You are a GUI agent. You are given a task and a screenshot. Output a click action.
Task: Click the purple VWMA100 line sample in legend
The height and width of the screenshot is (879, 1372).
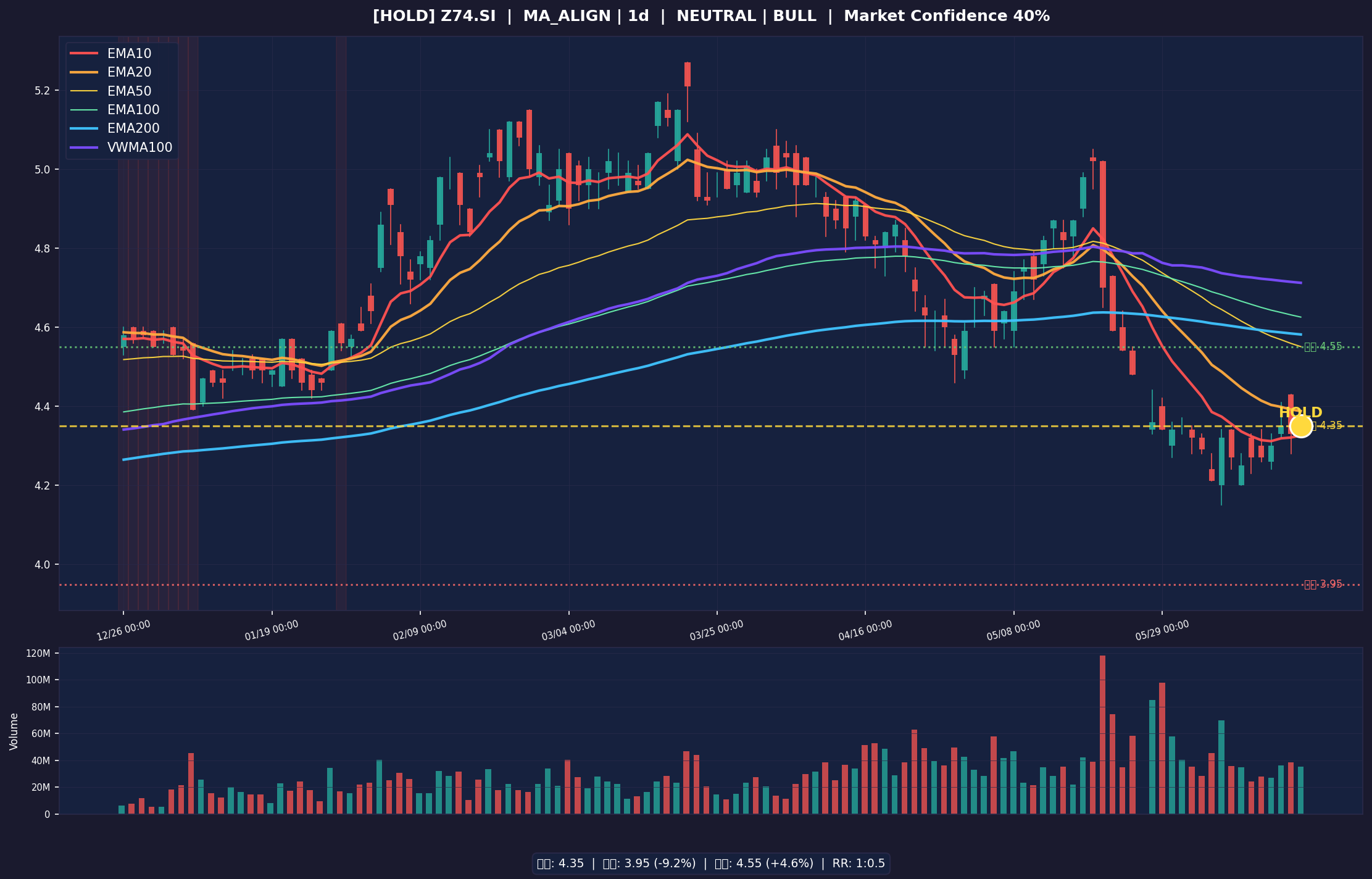coord(84,148)
